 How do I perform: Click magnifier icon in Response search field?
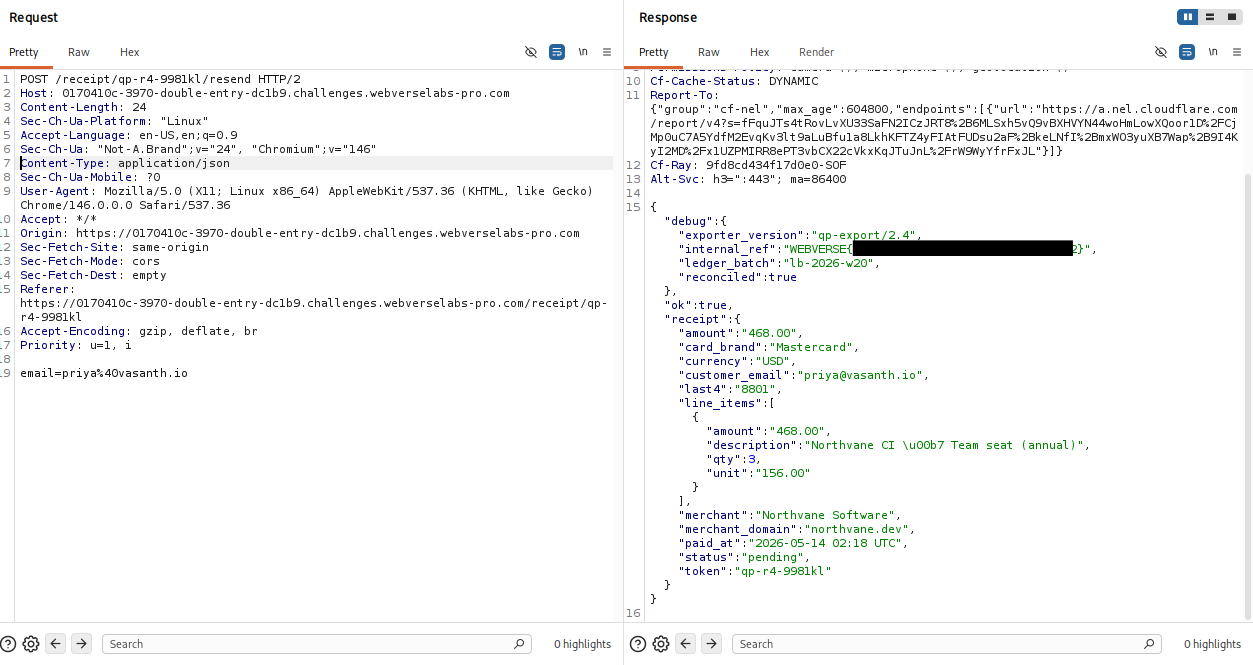pos(1149,644)
